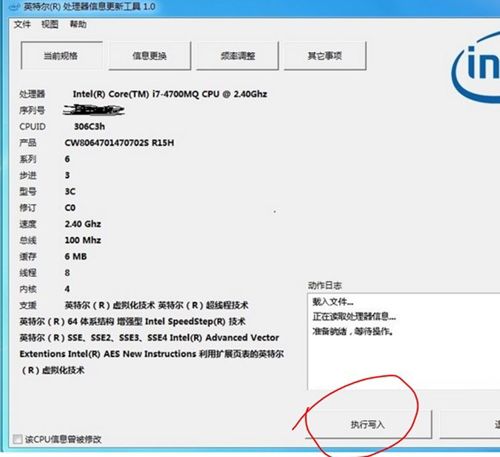Click the partially visible button beside 执行写入
This screenshot has height=457, width=500.
tap(470, 424)
